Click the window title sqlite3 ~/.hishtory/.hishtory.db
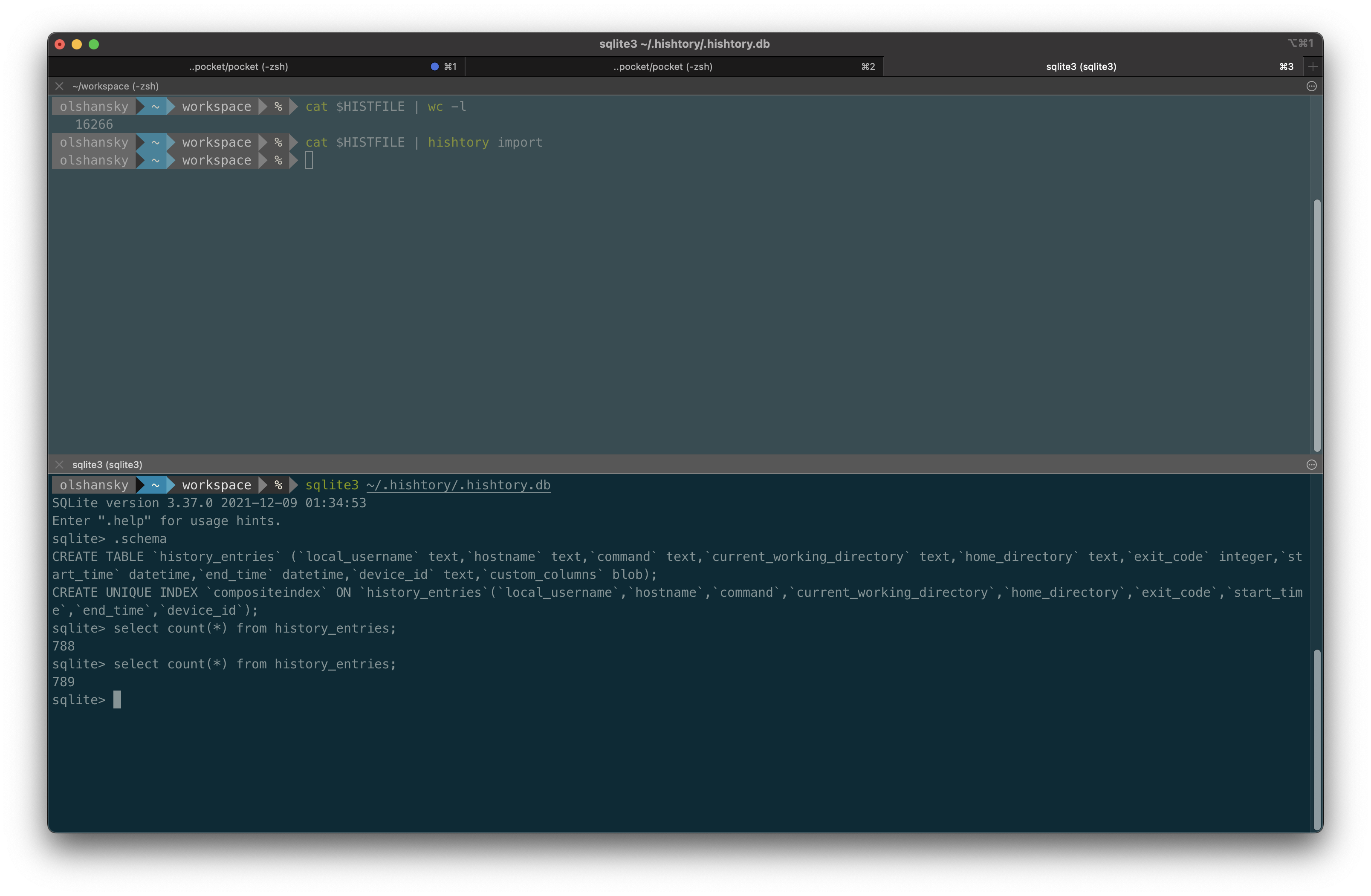This screenshot has width=1371, height=896. coord(684,44)
